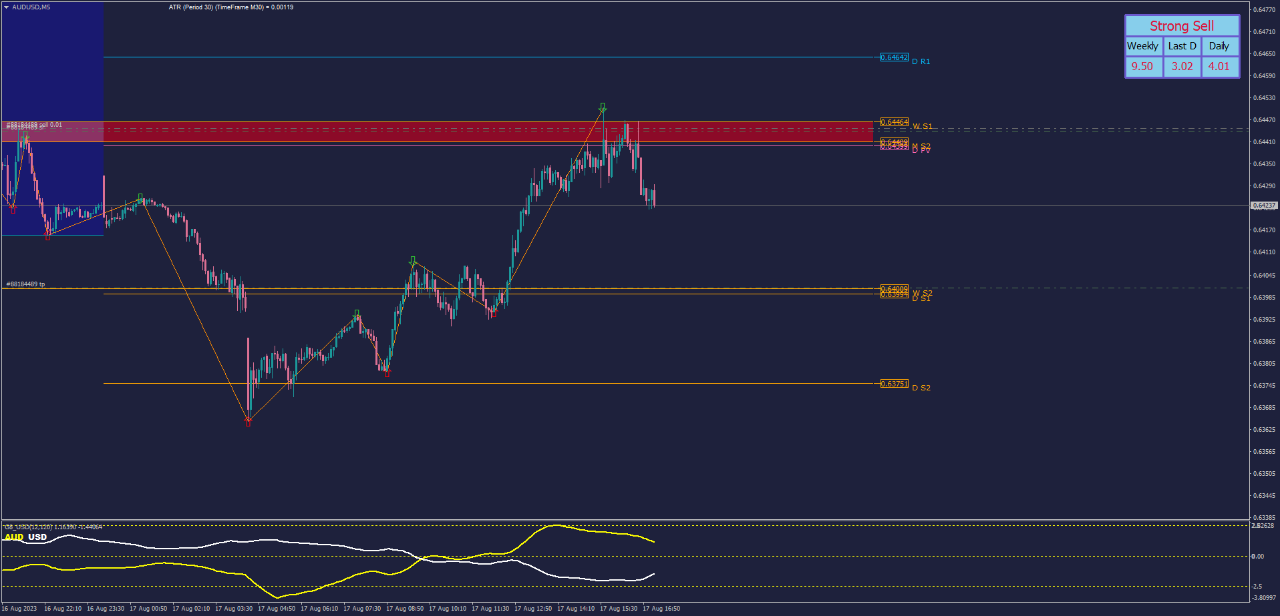Click the 4.01 daily value
This screenshot has height=616, width=1280.
1220,67
